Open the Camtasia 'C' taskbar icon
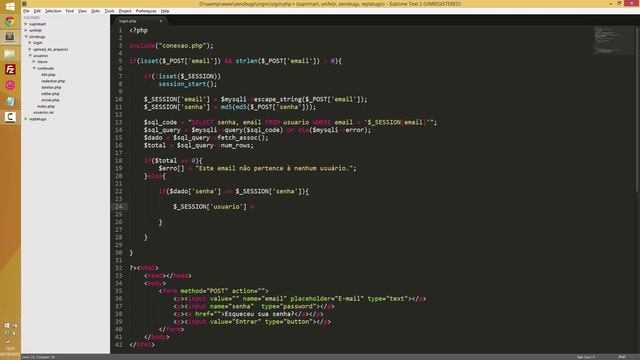 pos(10,117)
